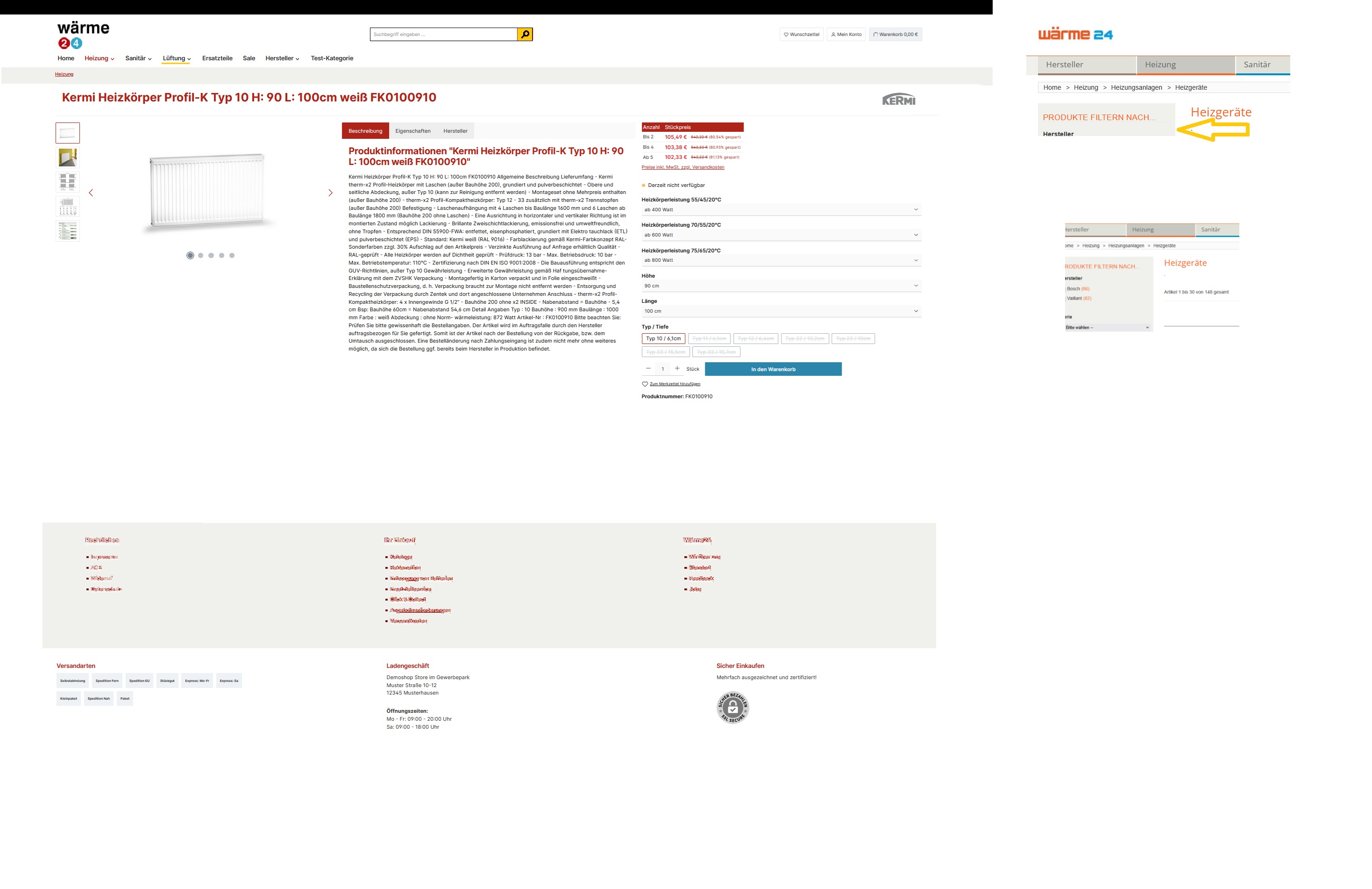Click the quantity input field showing 1
The width and height of the screenshot is (1372, 889).
pos(663,369)
